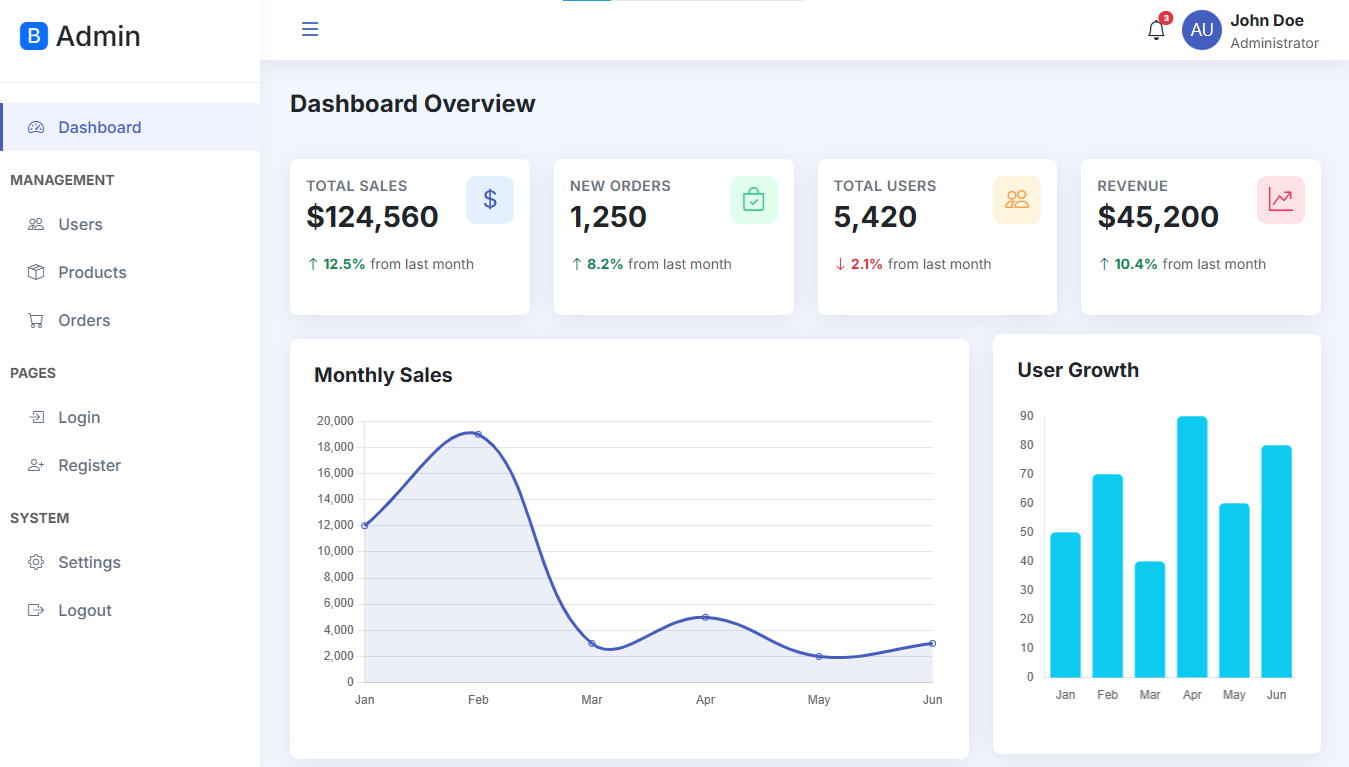Click the blue B logo in the header
The image size is (1349, 767).
click(x=33, y=35)
